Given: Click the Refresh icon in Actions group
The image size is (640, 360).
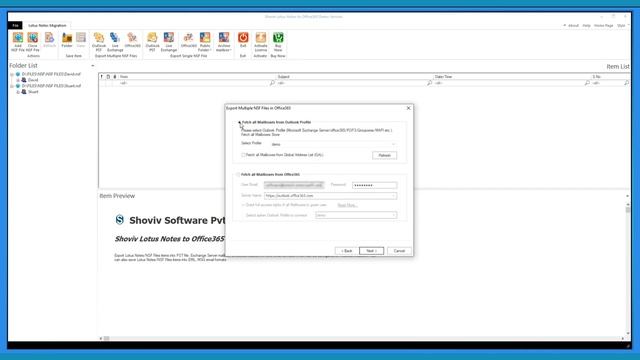Looking at the screenshot, I should tap(49, 38).
